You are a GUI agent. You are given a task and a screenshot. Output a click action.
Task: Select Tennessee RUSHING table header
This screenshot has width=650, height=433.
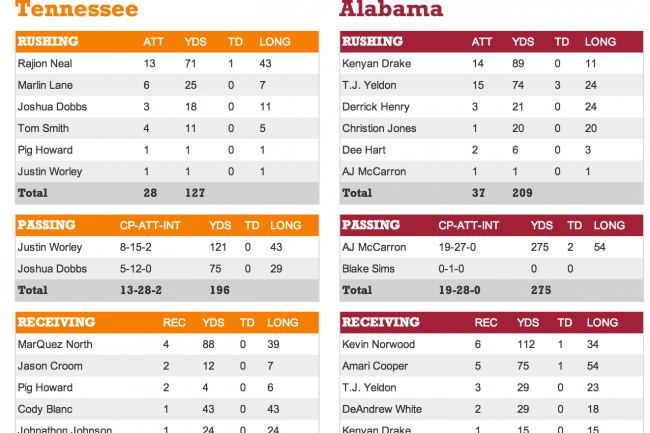(167, 41)
